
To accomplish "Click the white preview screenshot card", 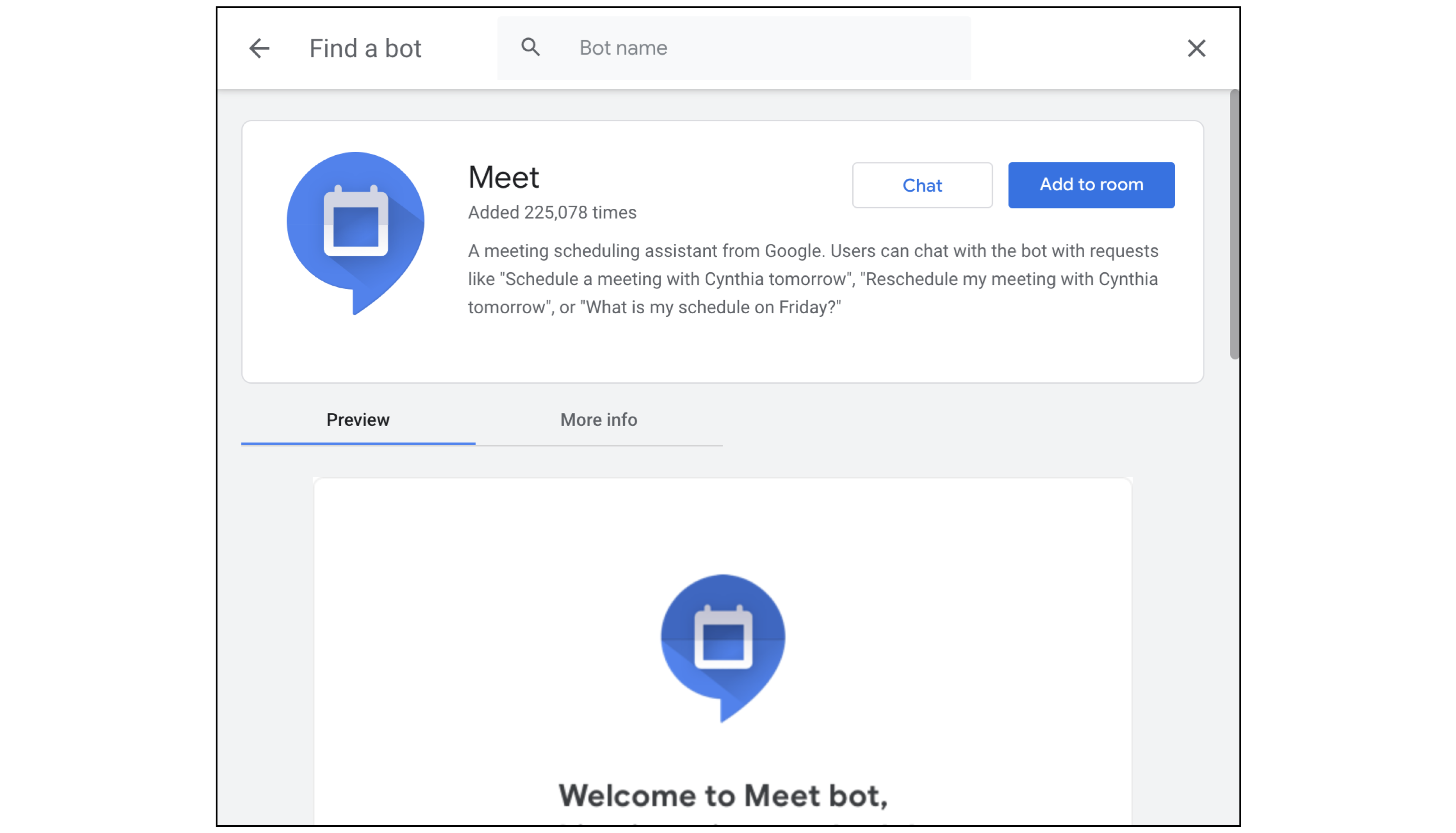I will click(457, 572).
